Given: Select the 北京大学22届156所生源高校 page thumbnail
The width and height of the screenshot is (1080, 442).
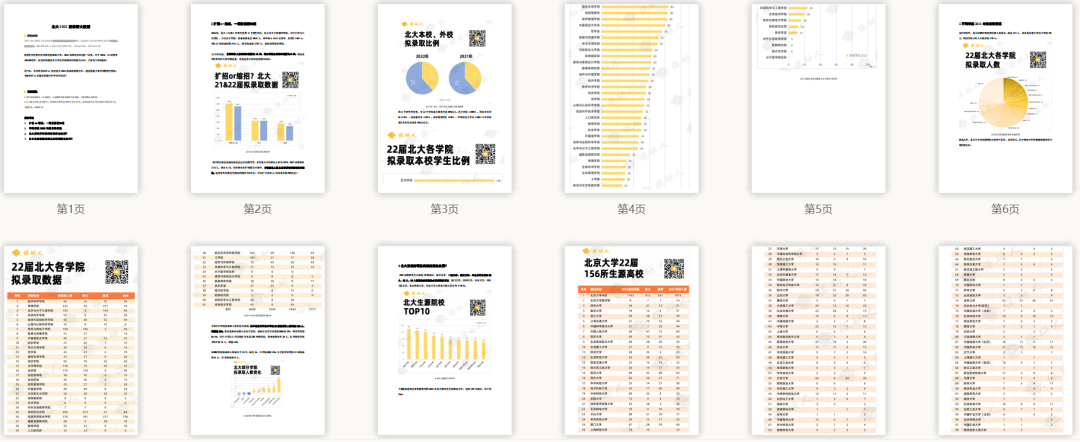Looking at the screenshot, I should [x=632, y=341].
